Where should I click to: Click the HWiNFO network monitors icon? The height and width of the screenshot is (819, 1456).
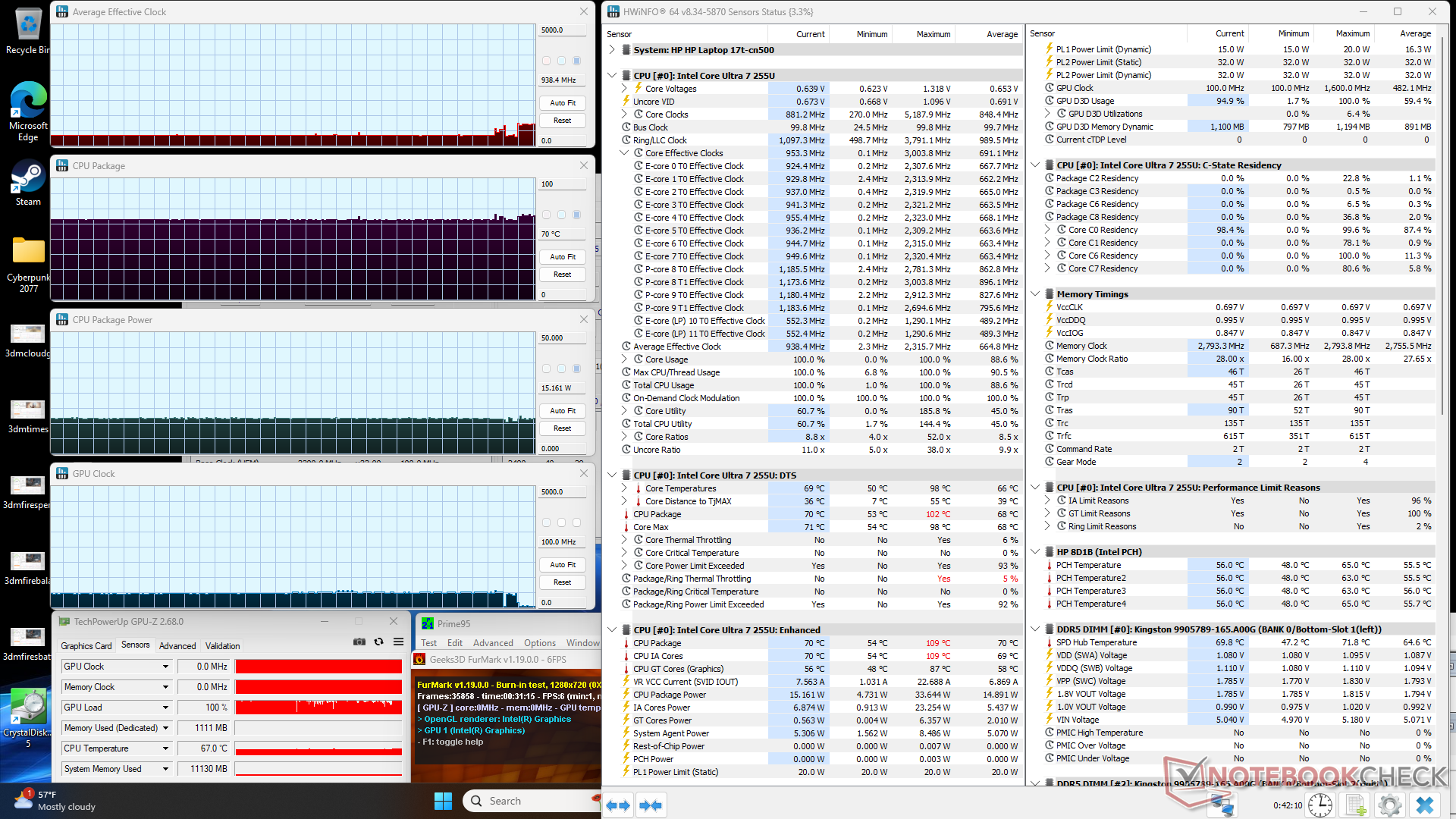point(1222,805)
